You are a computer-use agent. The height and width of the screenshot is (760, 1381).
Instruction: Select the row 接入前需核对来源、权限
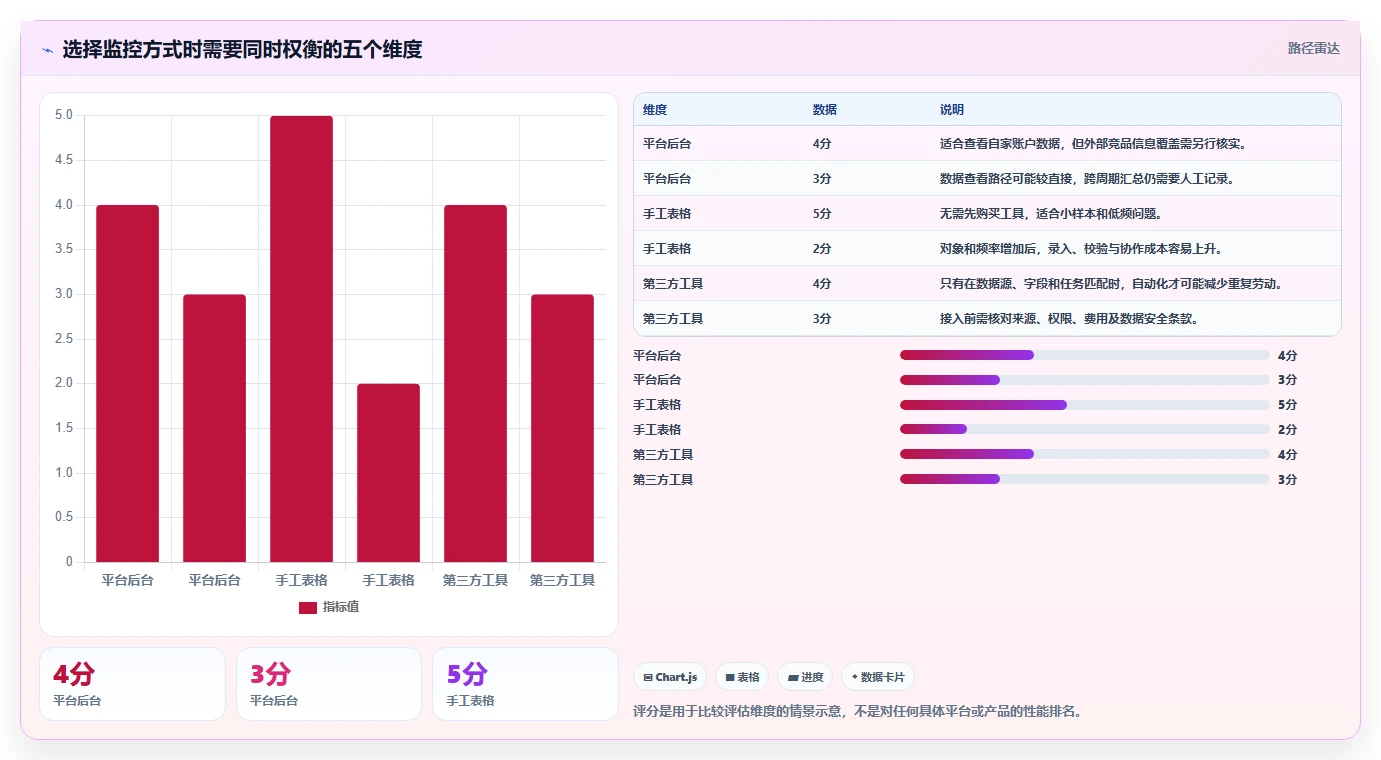tap(987, 319)
